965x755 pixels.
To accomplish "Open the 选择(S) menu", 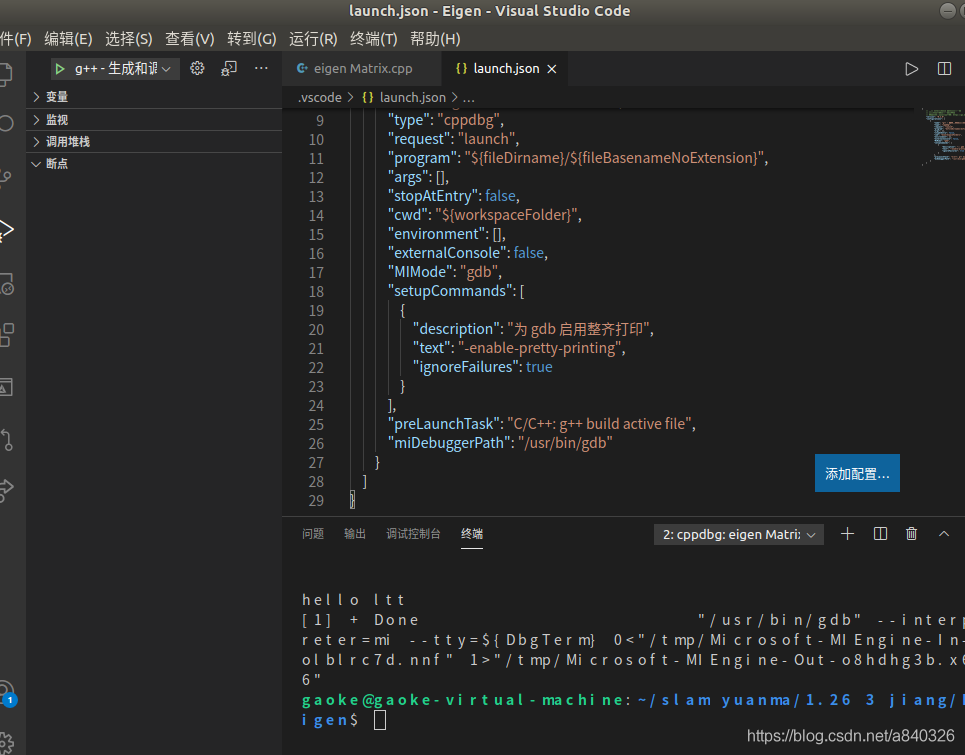I will click(129, 39).
